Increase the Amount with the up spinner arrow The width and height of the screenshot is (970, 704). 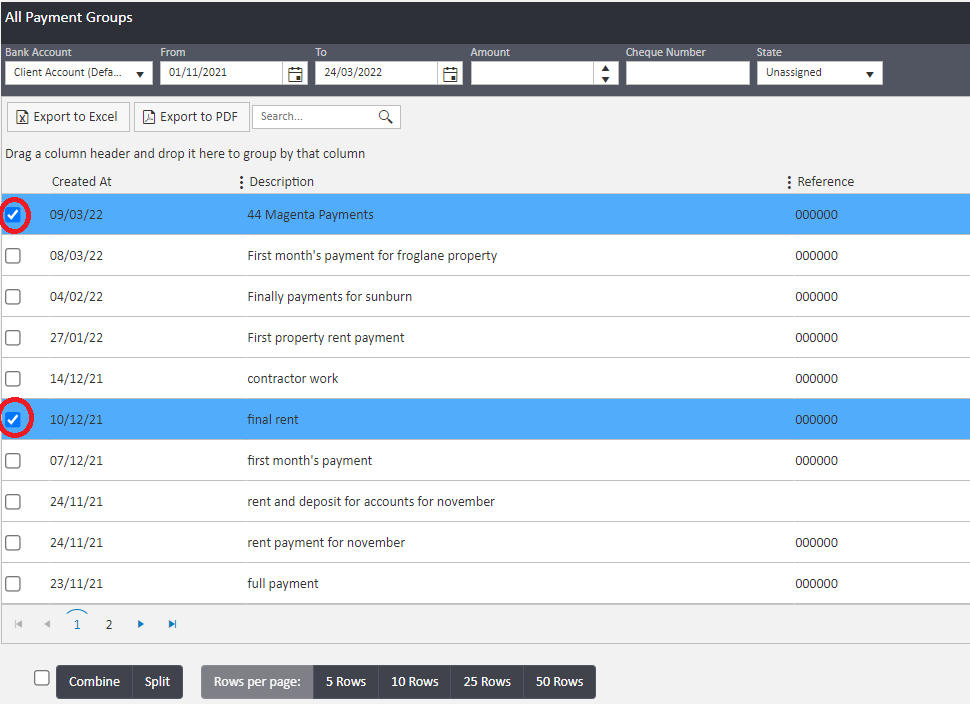[x=605, y=68]
